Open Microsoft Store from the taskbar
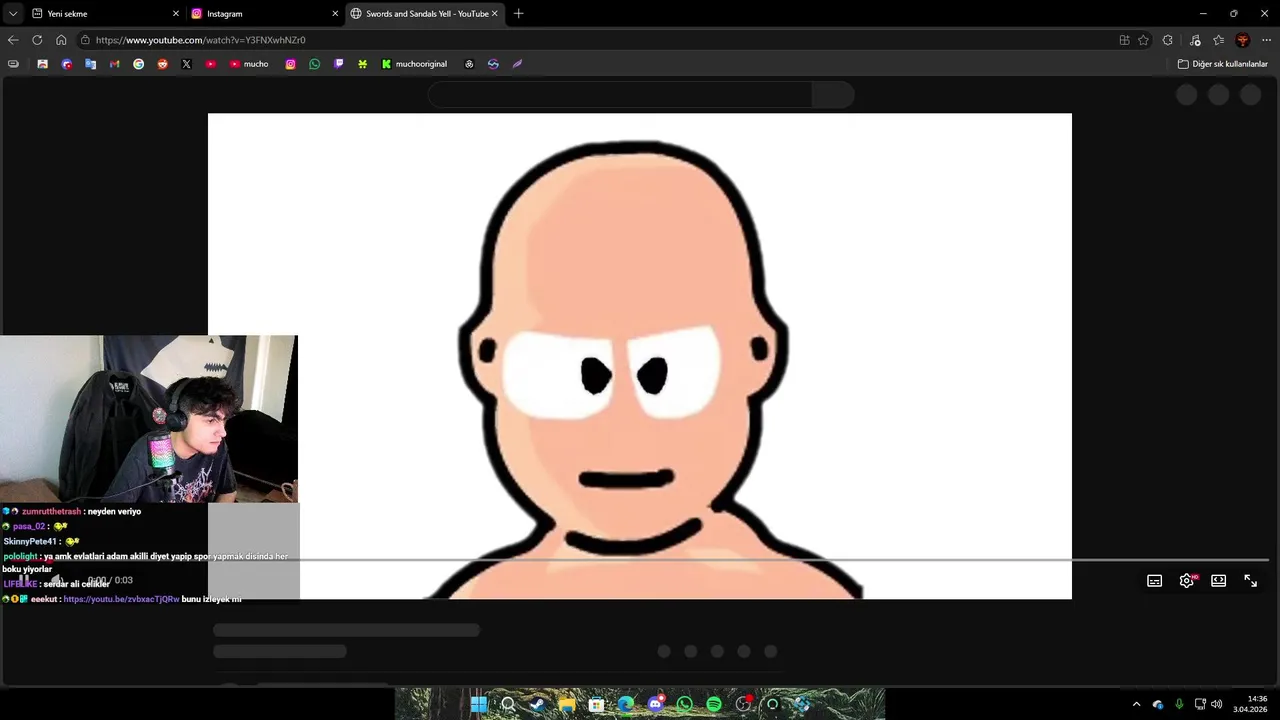The image size is (1280, 720). (x=596, y=704)
